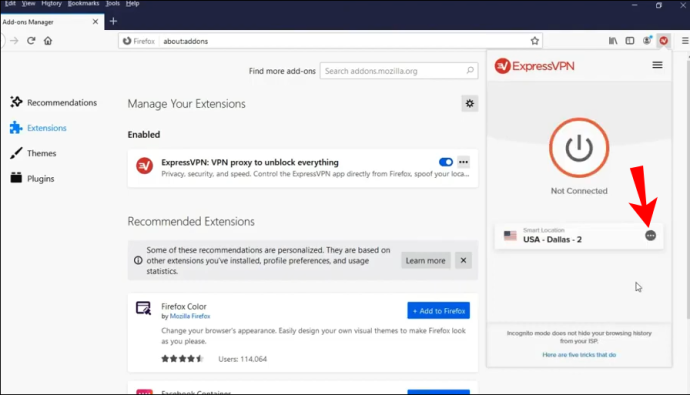This screenshot has width=690, height=395.
Task: Click the ExpressVPN power connect button
Action: coord(579,148)
